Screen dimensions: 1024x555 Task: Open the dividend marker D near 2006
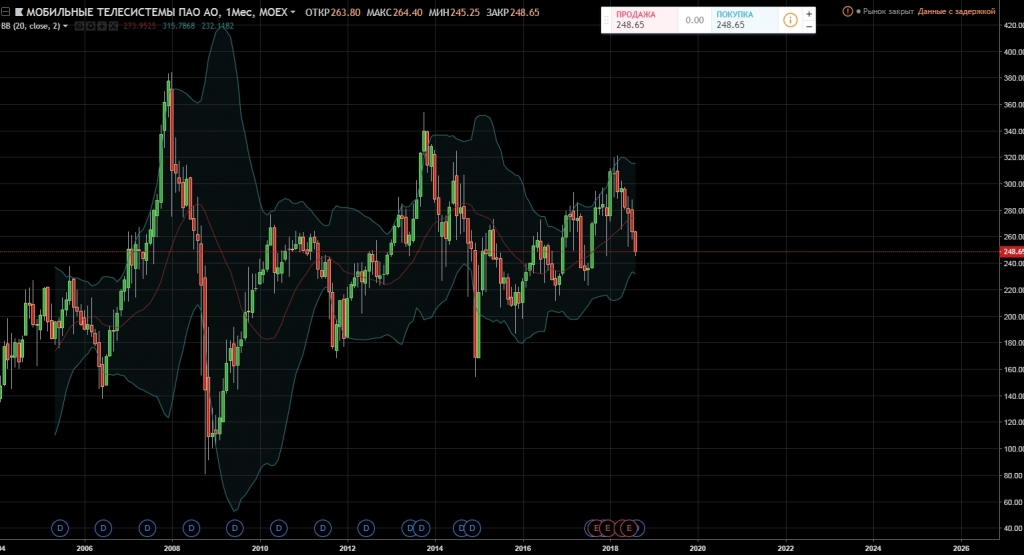click(59, 528)
